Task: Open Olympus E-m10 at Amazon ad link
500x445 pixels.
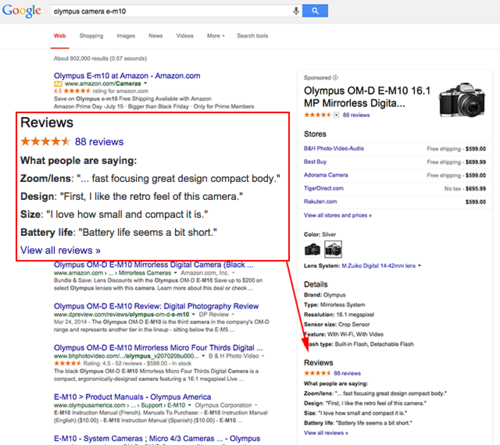Action: [x=127, y=76]
